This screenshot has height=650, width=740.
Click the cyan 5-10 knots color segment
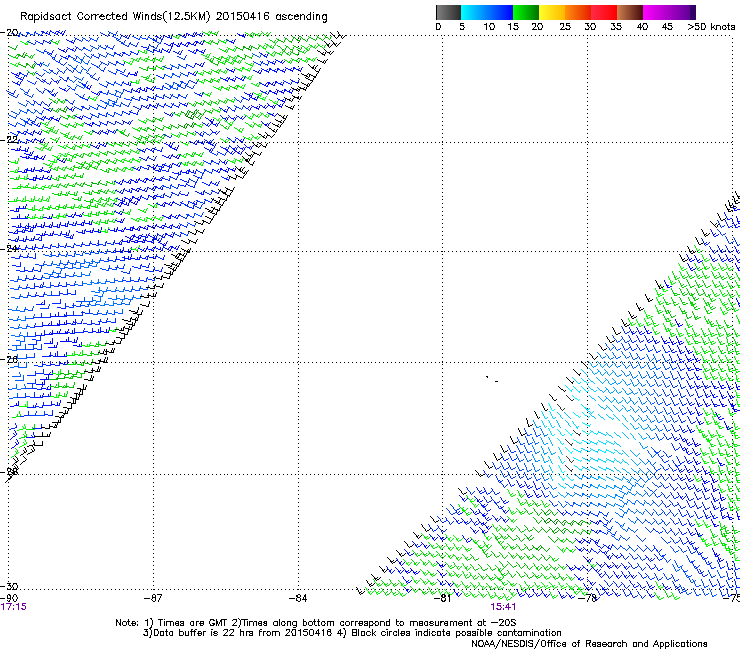474,12
